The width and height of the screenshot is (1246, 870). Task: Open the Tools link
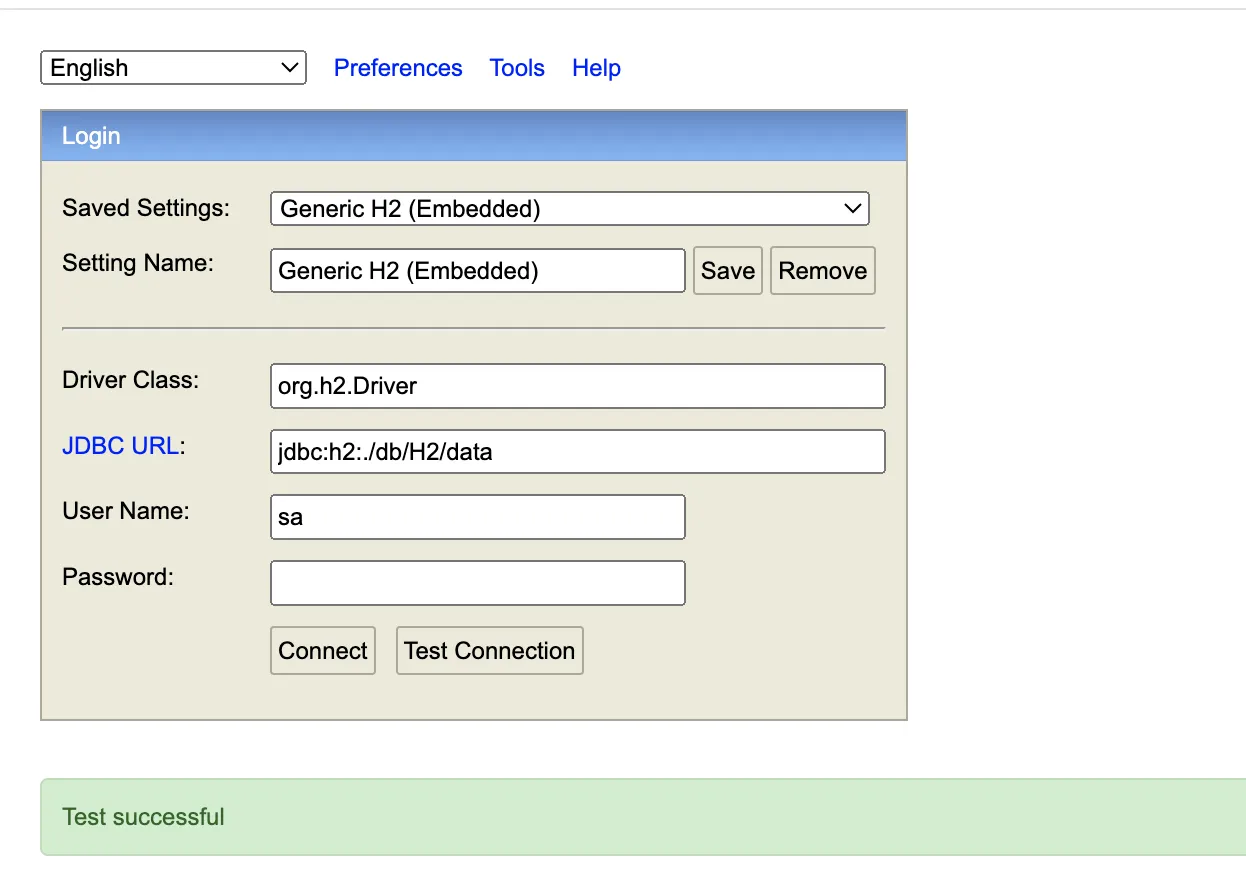click(517, 68)
